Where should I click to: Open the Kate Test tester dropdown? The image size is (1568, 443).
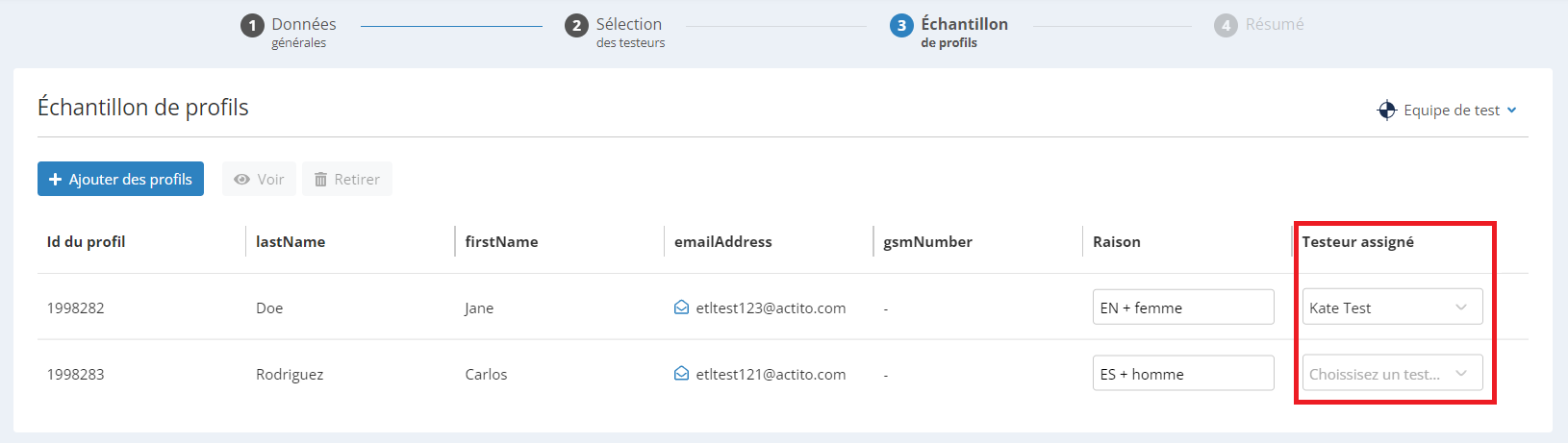1392,308
